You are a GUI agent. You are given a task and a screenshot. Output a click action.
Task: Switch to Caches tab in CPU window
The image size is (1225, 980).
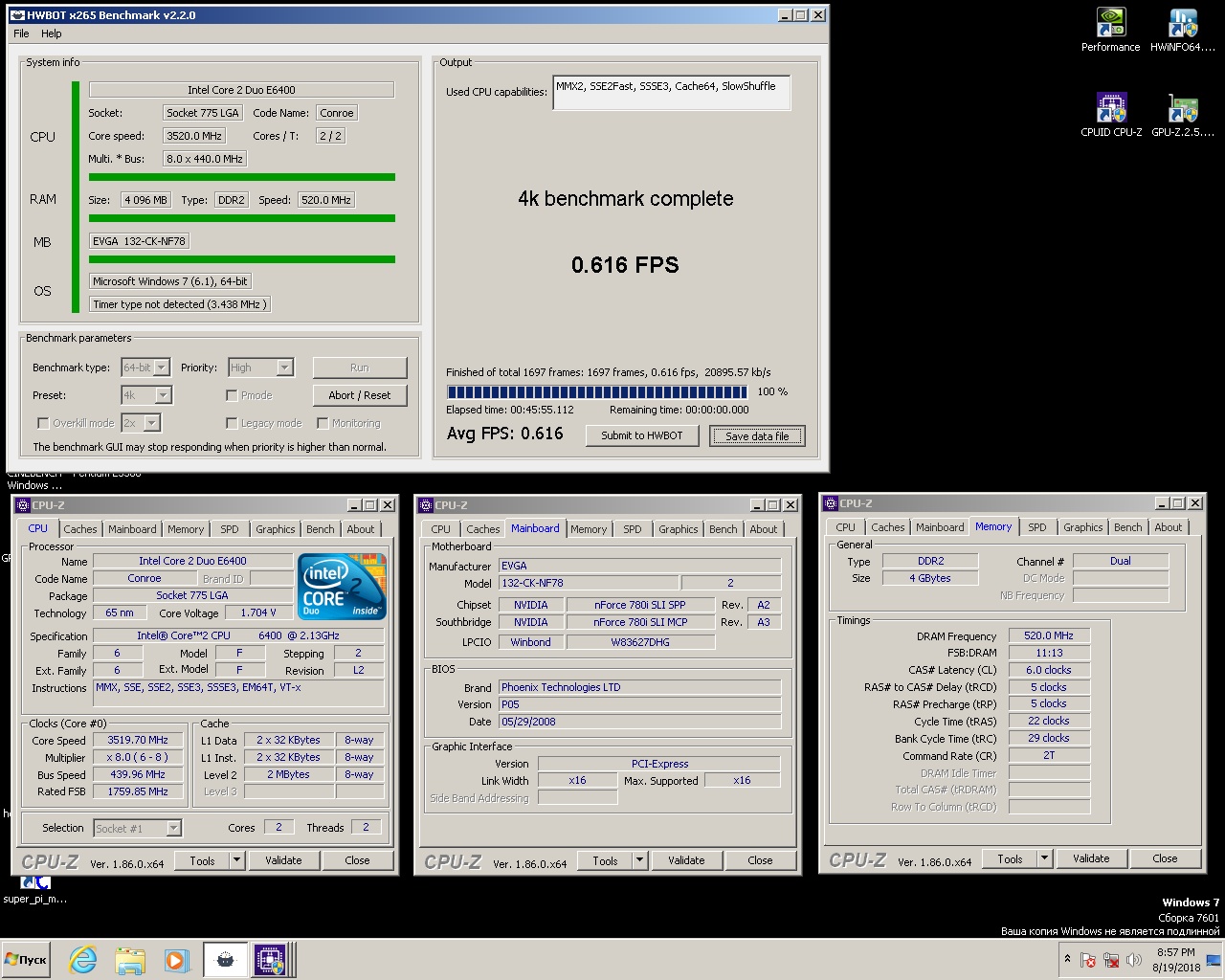coord(80,529)
